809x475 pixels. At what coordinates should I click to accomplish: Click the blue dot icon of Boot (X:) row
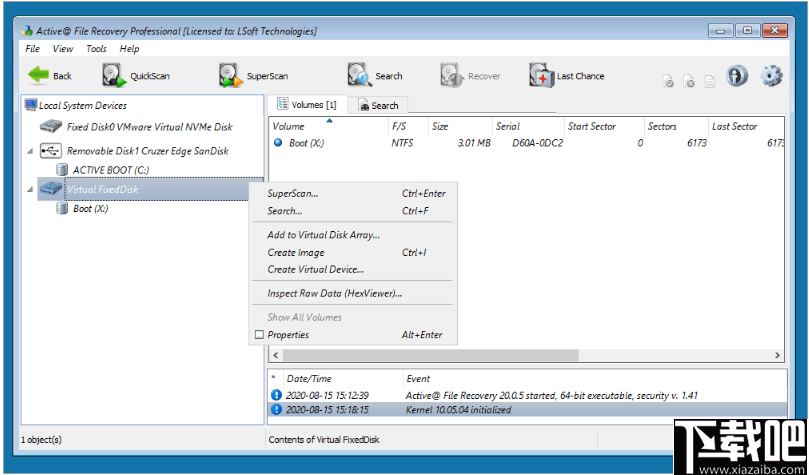click(x=278, y=143)
